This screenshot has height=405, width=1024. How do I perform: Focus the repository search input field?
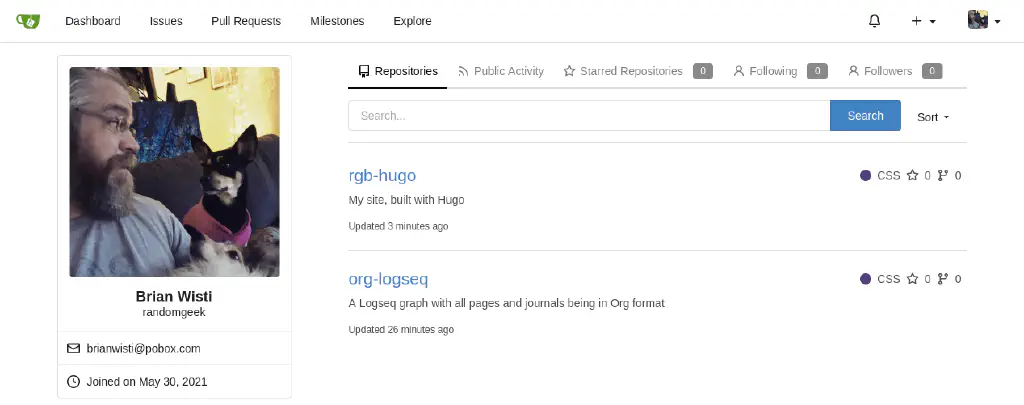(x=588, y=116)
